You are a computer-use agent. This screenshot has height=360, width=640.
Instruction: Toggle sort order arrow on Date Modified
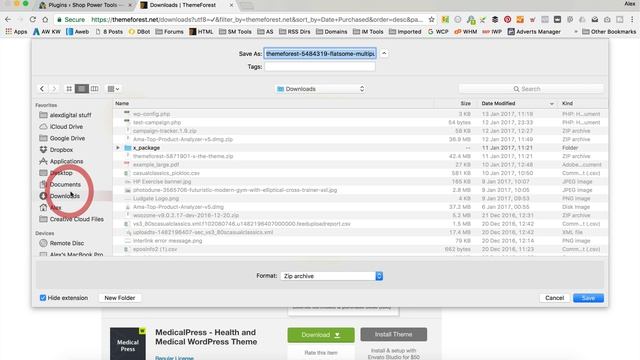[551, 104]
